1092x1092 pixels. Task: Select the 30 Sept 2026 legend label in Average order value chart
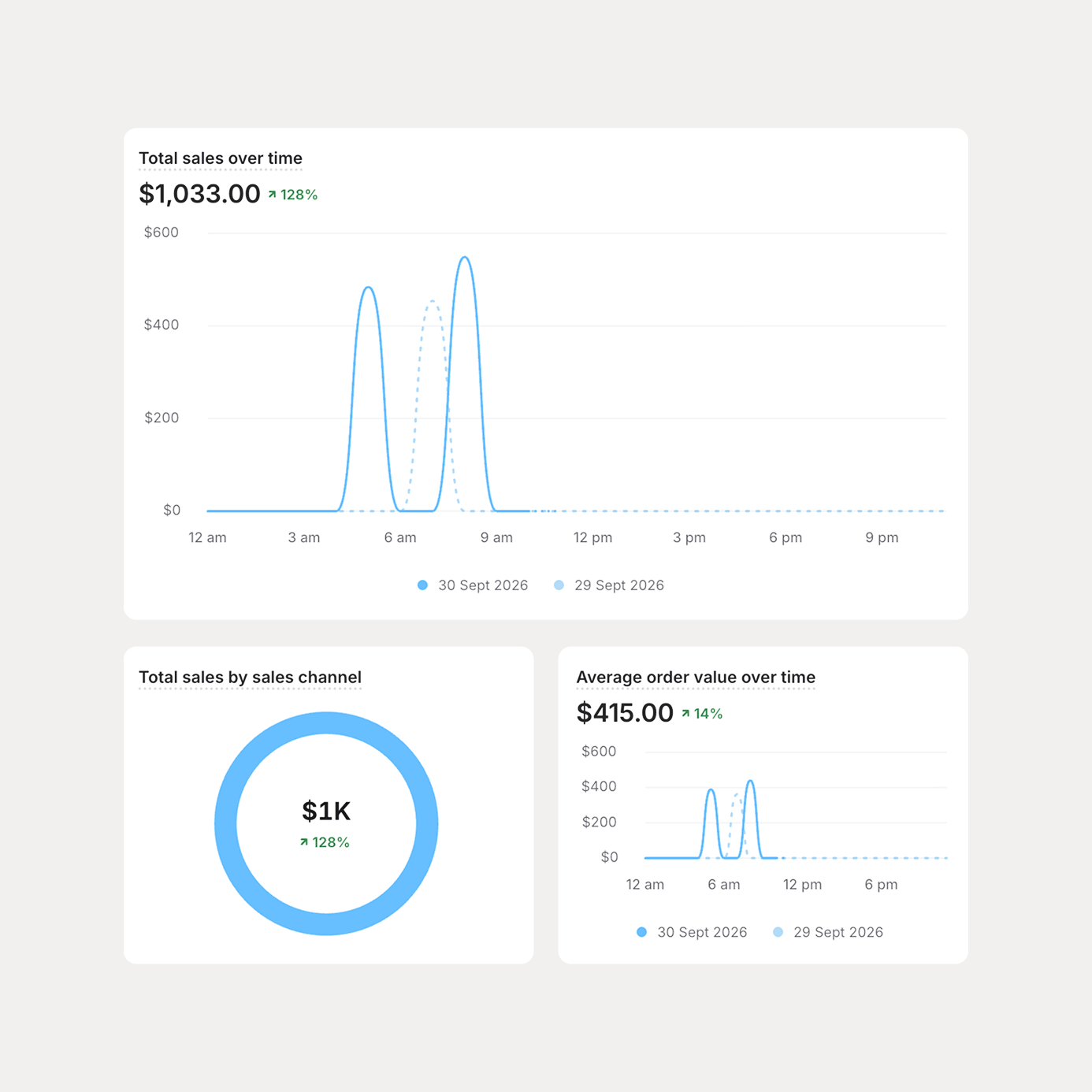click(x=702, y=932)
